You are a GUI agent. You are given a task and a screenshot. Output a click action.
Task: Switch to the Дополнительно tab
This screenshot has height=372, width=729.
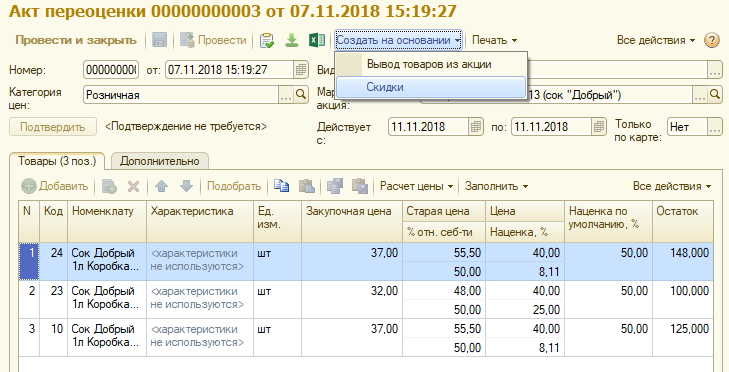point(159,161)
